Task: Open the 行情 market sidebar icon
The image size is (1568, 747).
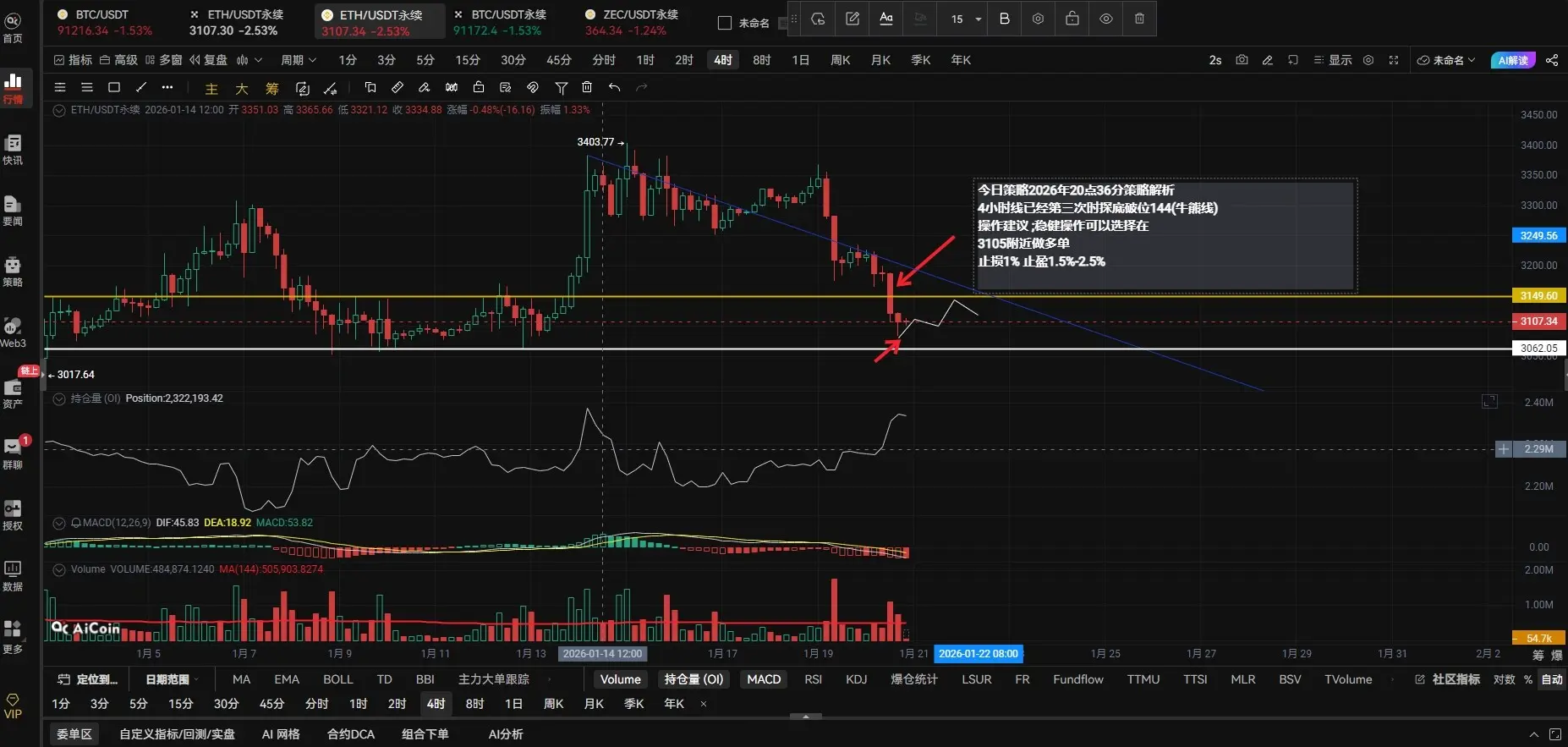Action: pyautogui.click(x=14, y=88)
